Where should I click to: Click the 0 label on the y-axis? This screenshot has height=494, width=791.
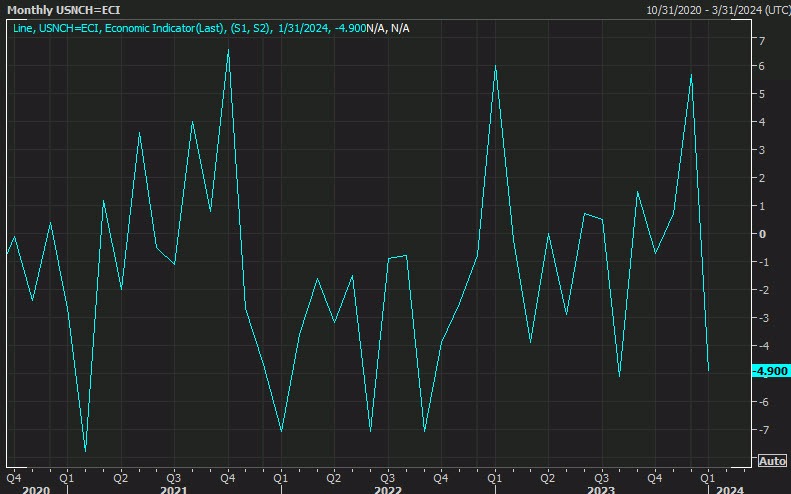pos(762,234)
